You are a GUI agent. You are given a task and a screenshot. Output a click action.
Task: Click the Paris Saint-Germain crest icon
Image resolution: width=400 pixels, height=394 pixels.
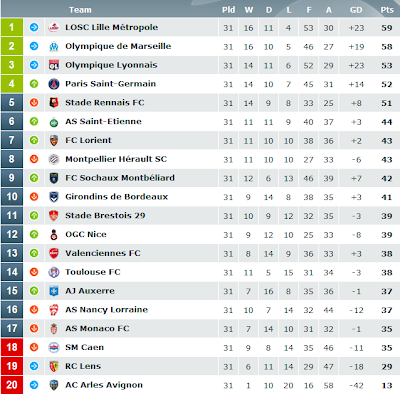[x=54, y=84]
